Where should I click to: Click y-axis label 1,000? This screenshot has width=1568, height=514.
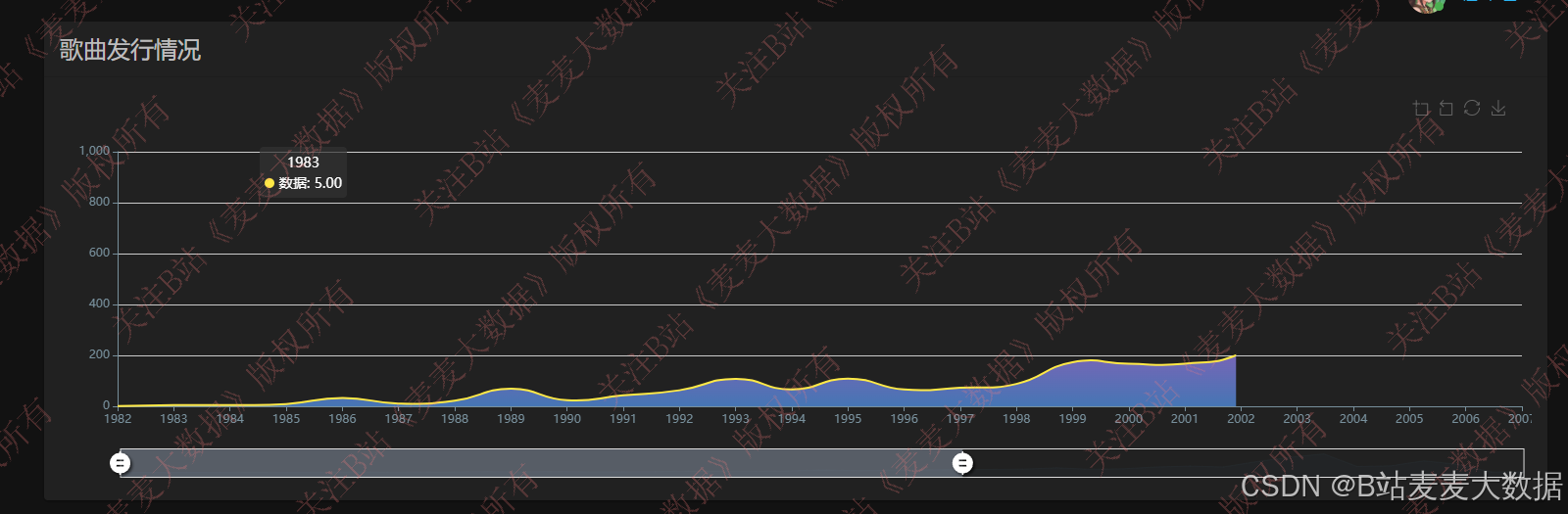(x=95, y=151)
